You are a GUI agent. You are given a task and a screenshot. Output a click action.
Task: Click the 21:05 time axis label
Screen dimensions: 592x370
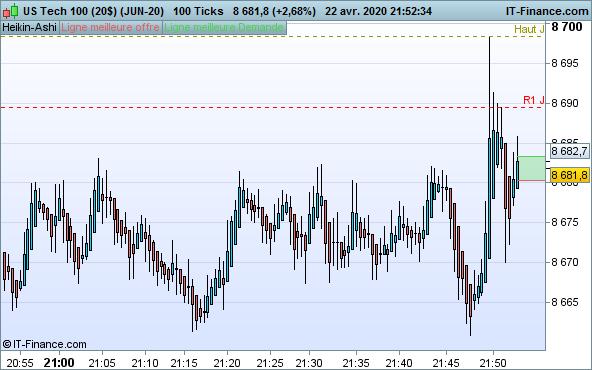[102, 363]
